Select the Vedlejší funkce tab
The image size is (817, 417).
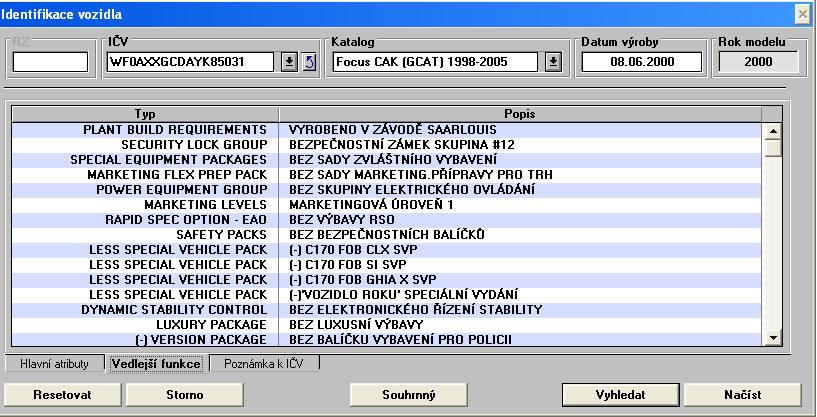coord(155,364)
